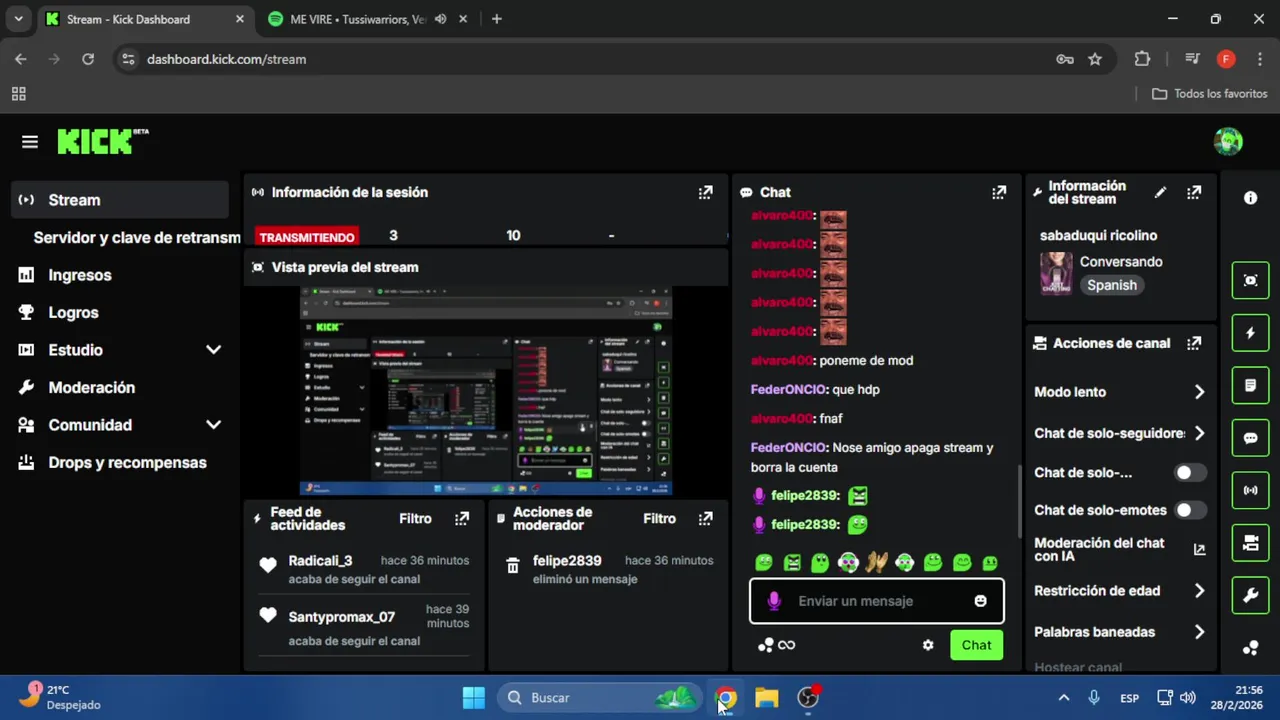Click the green Chat send button
Screen dimensions: 1280x720
976,645
